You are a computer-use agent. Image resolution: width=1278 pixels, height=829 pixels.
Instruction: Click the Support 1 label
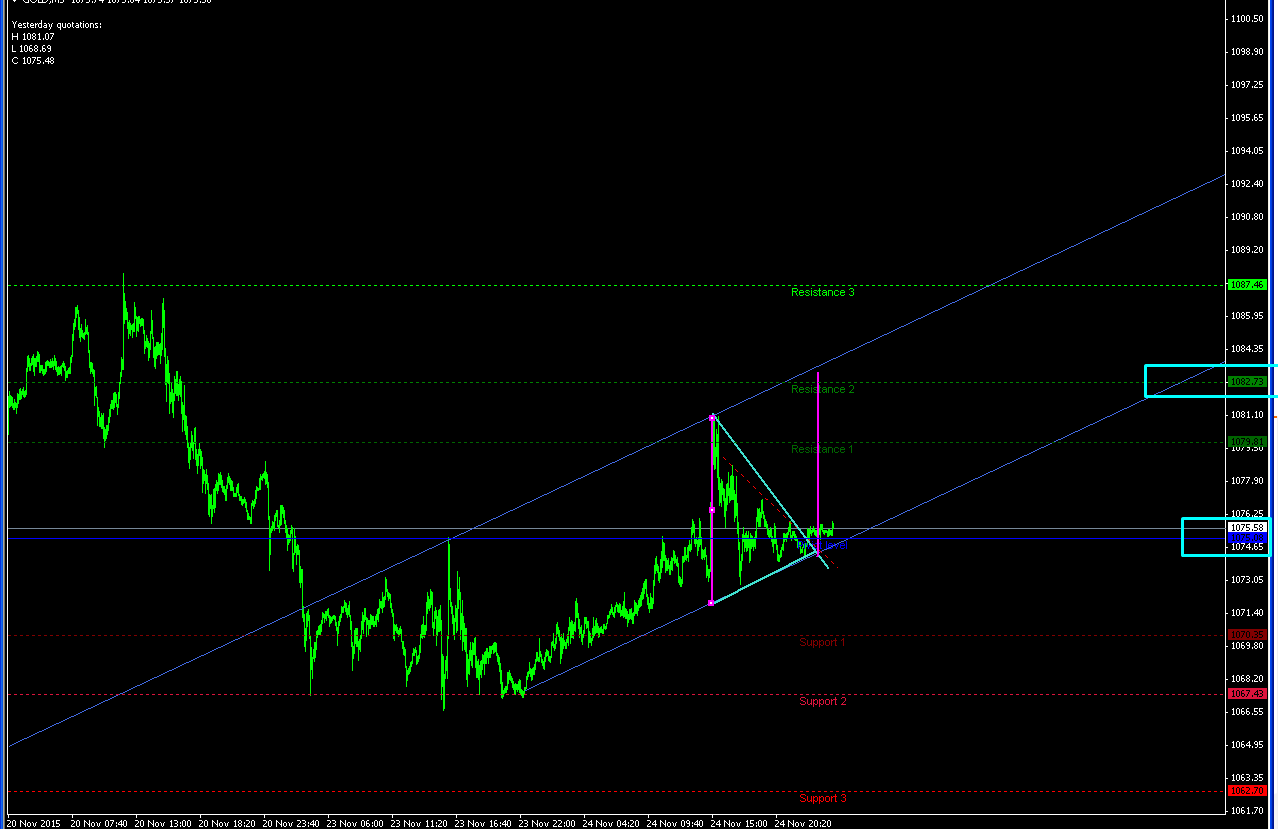(822, 642)
